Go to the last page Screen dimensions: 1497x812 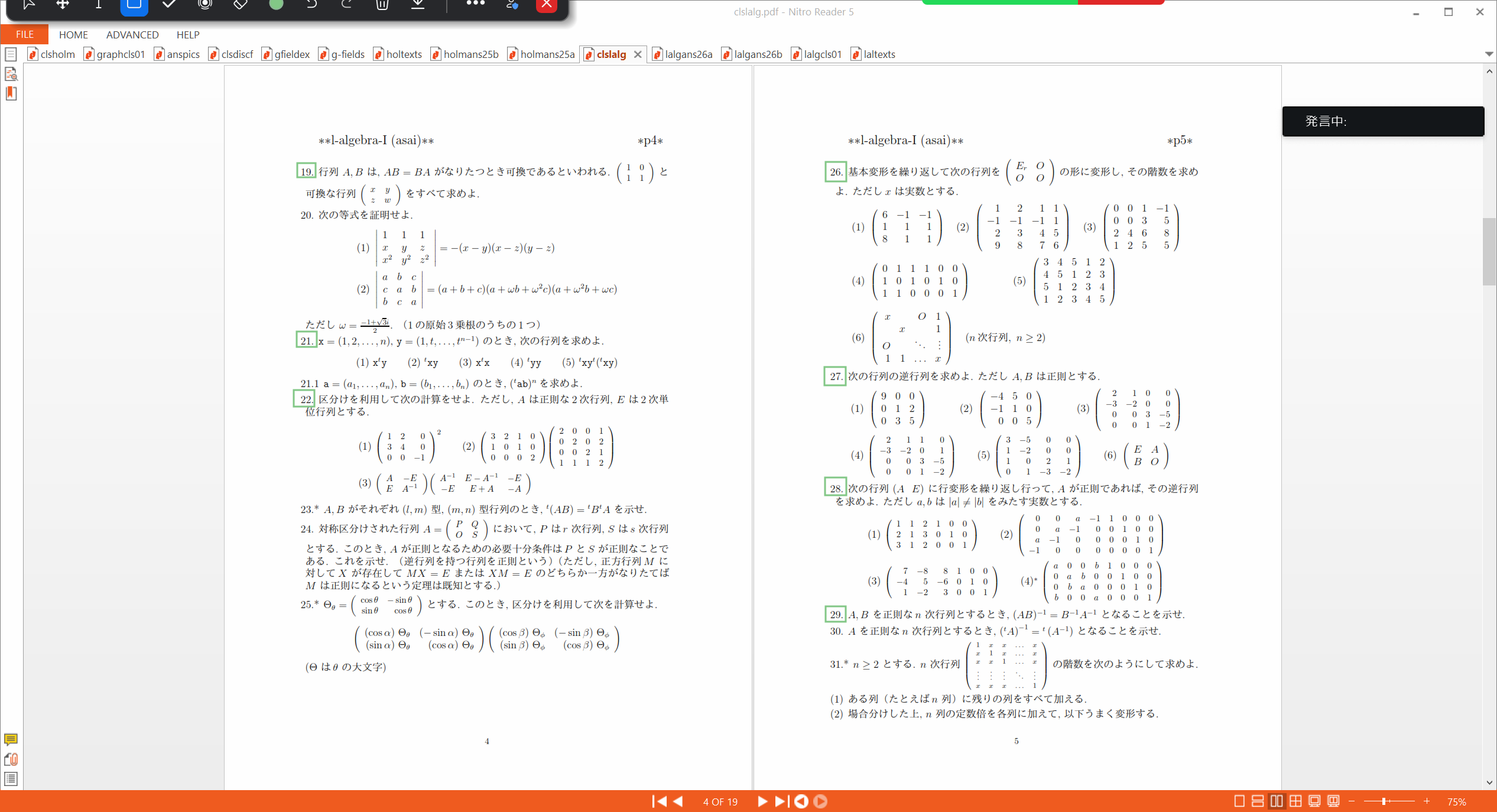(781, 801)
